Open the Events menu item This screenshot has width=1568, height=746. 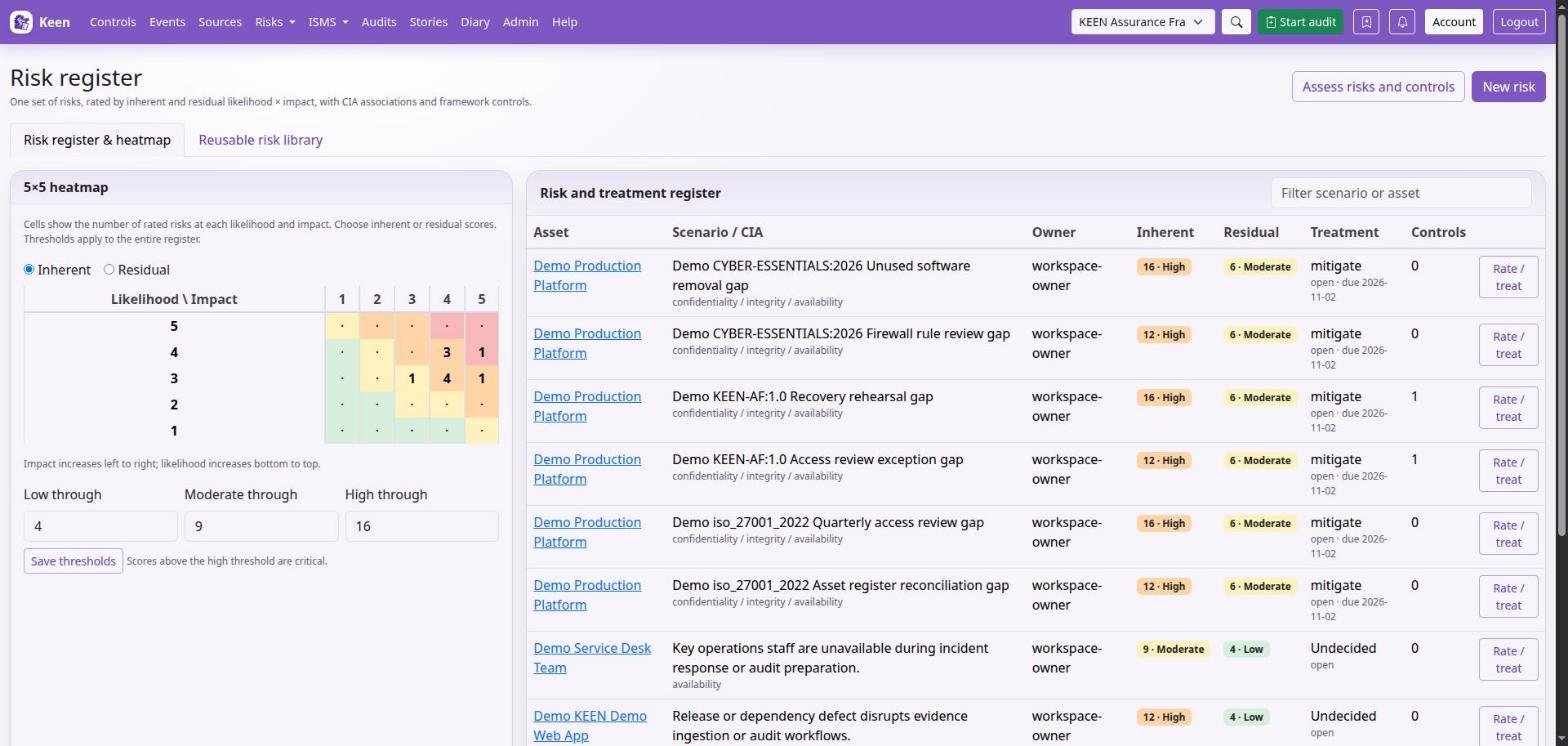point(167,22)
